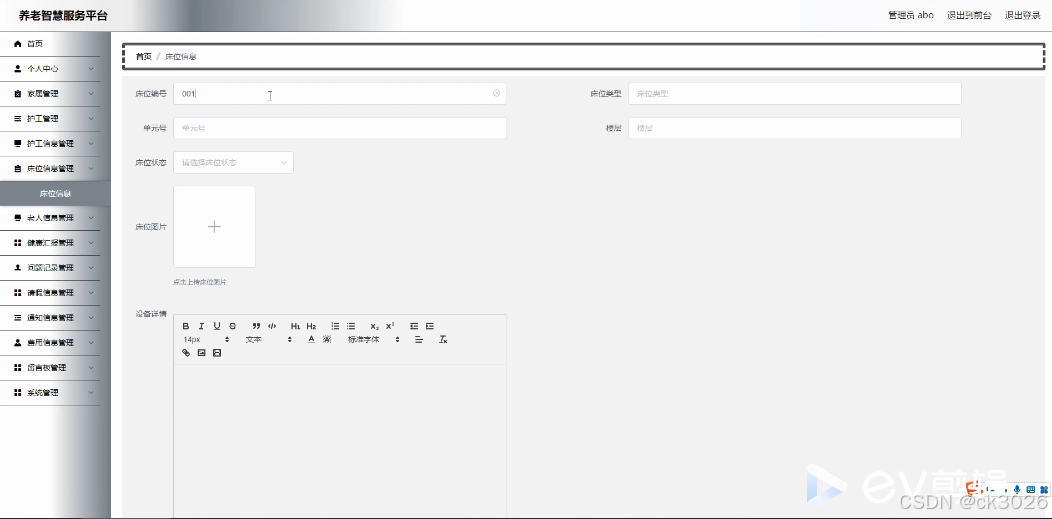Apply the H2 heading style
The height and width of the screenshot is (519, 1052).
[x=311, y=326]
